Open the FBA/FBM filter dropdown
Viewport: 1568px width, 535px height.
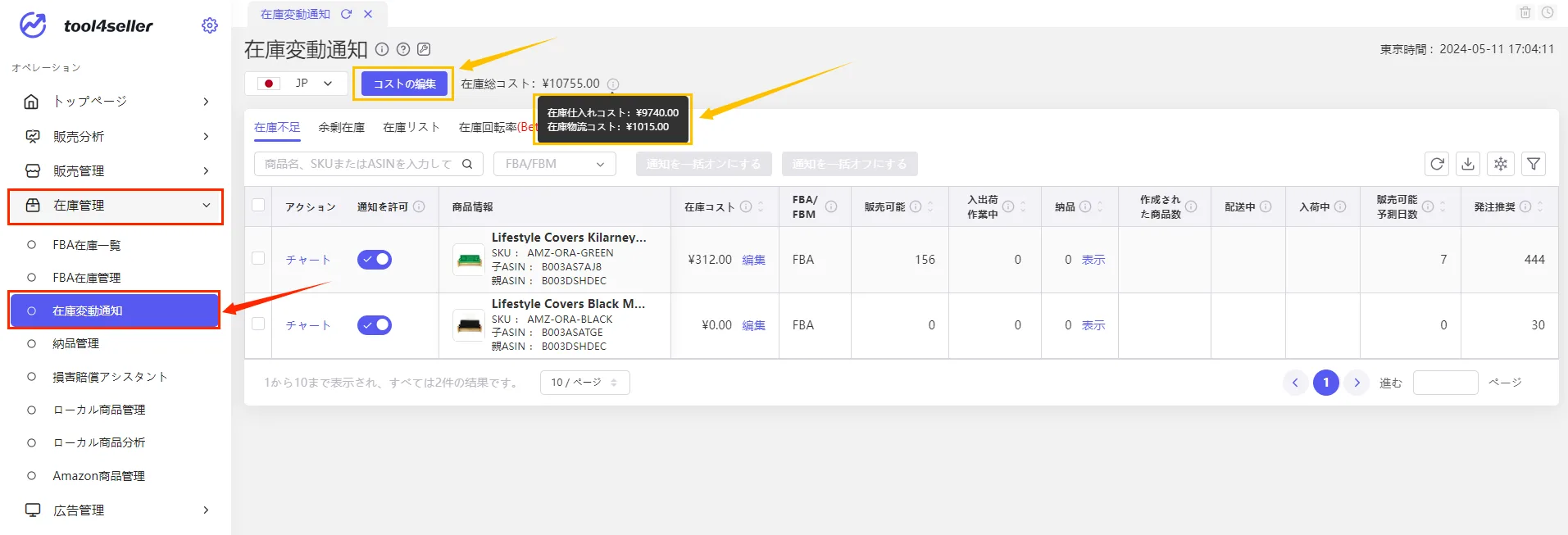555,164
